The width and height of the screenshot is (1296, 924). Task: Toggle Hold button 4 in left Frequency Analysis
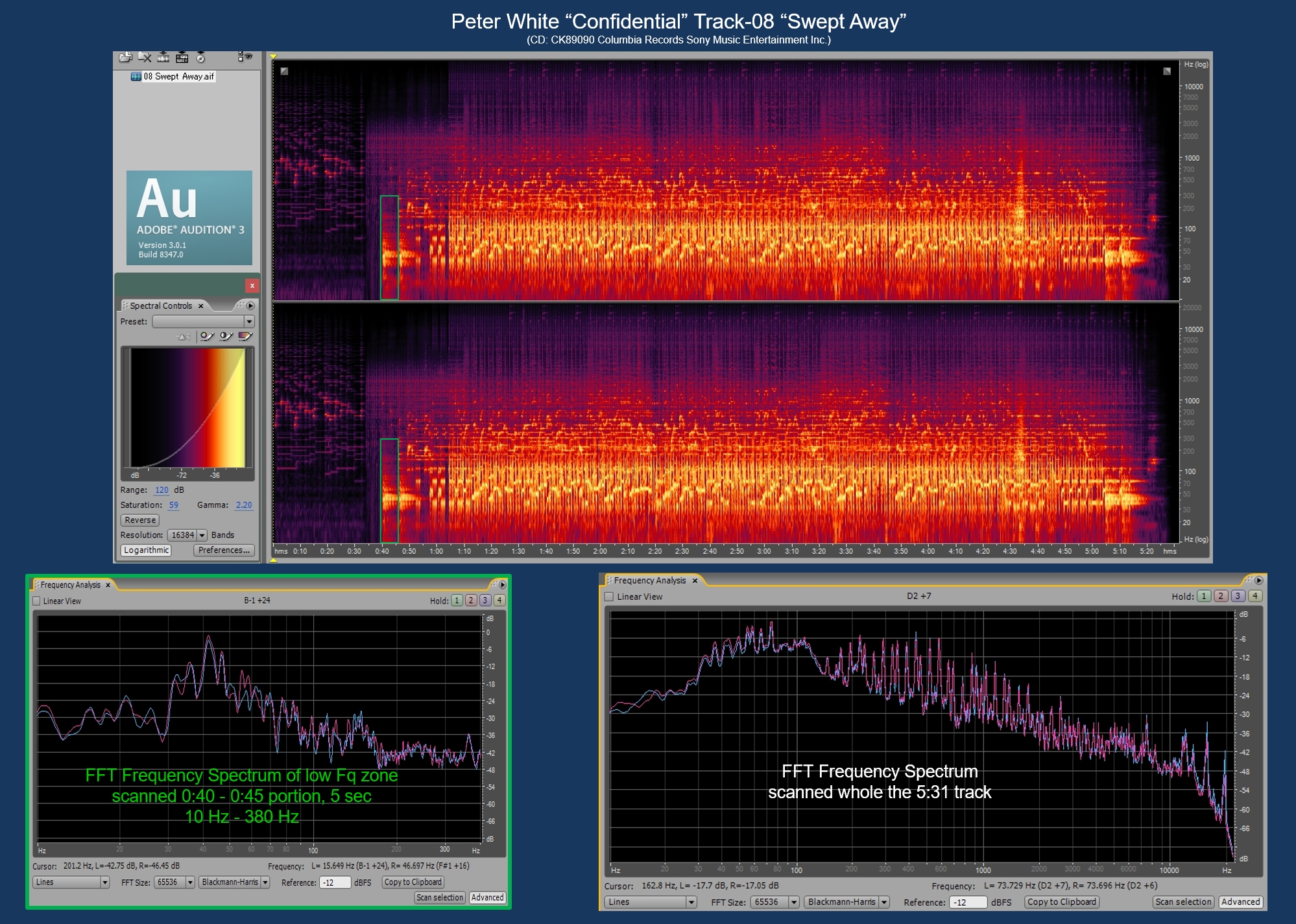499,600
